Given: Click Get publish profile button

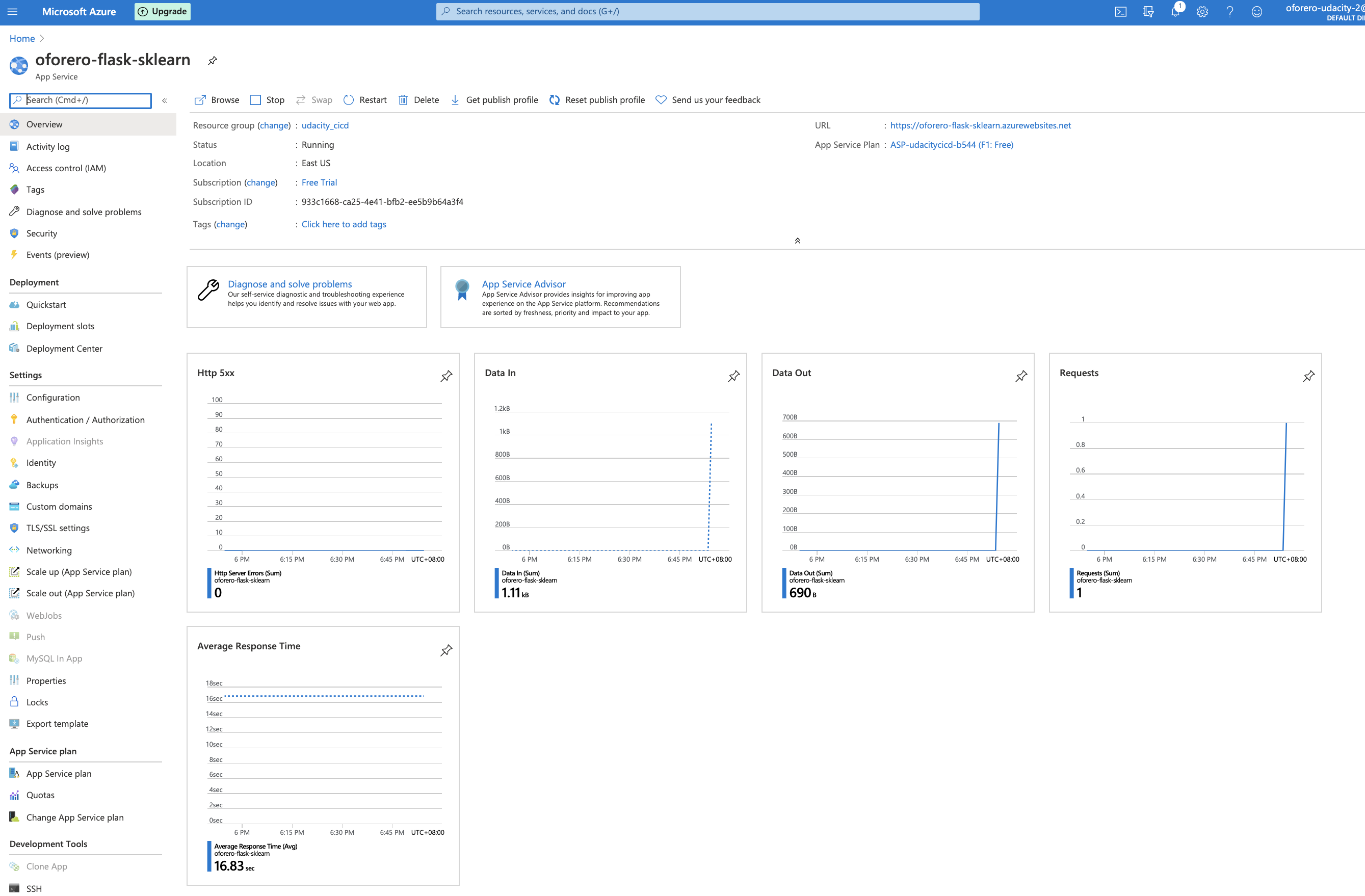Looking at the screenshot, I should click(494, 100).
